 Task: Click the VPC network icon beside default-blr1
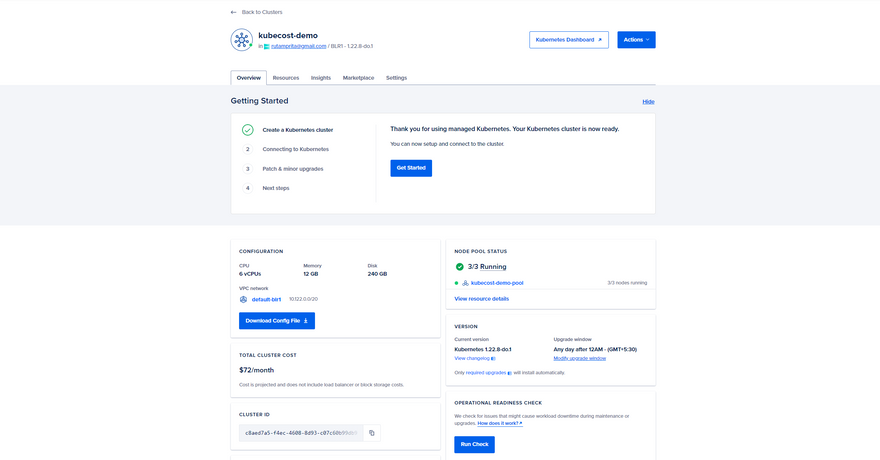243,299
